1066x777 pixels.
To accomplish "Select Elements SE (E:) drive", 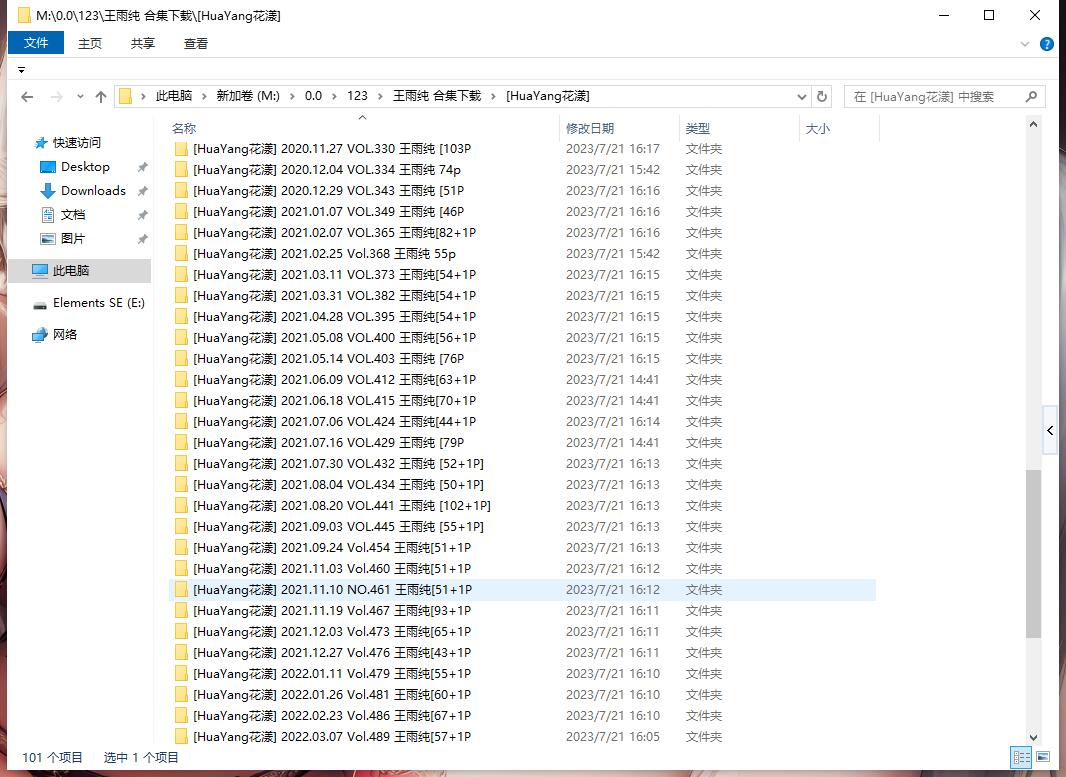I will tap(99, 303).
